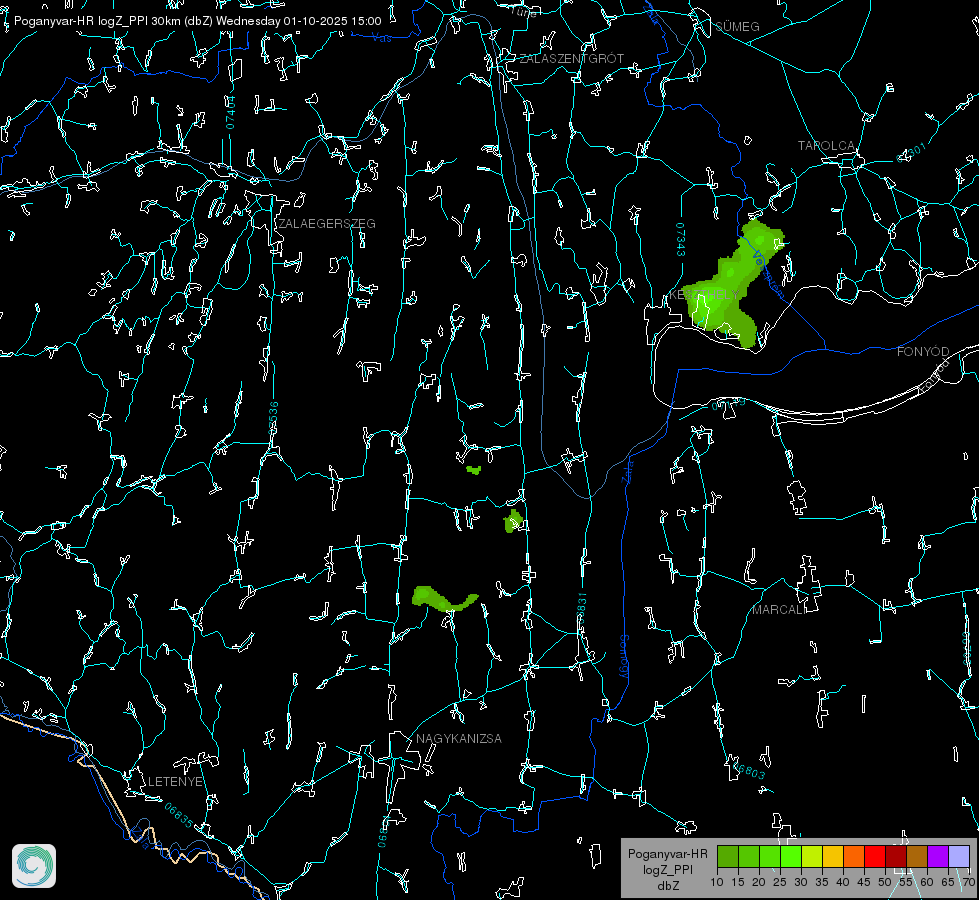This screenshot has width=979, height=900.
Task: Select the 45-50 dBZ red swatch
Action: (x=875, y=856)
